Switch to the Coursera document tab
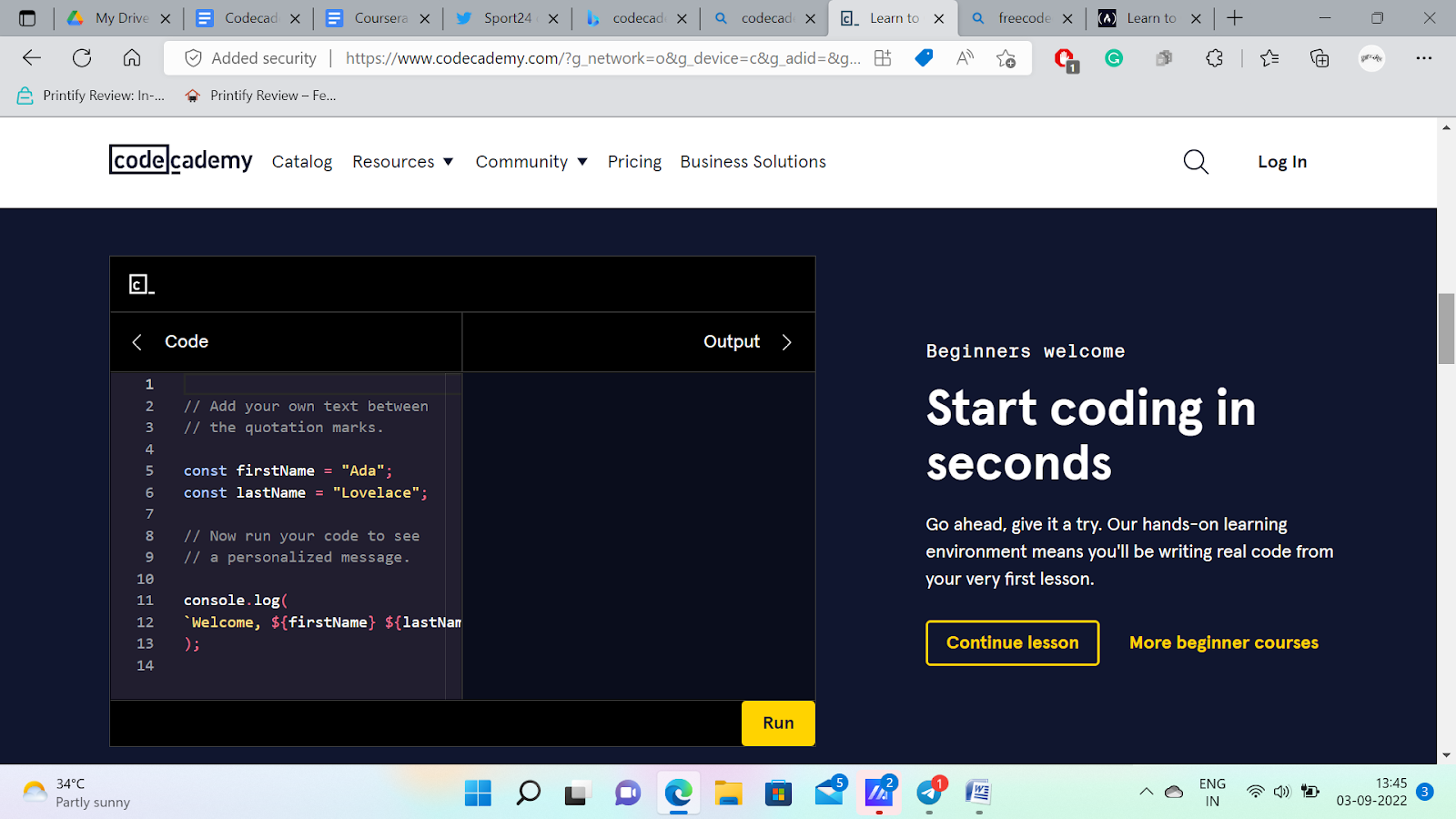1456x819 pixels. (378, 18)
